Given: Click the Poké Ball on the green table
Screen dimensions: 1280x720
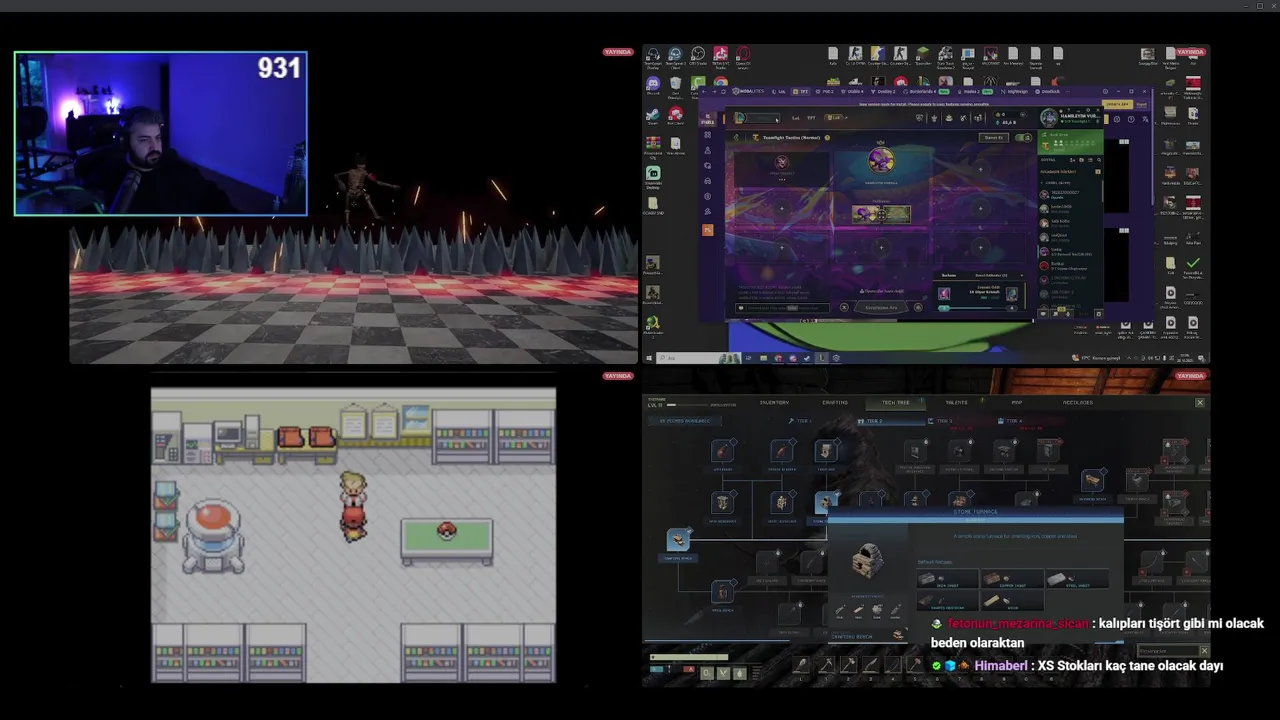Looking at the screenshot, I should pos(447,532).
